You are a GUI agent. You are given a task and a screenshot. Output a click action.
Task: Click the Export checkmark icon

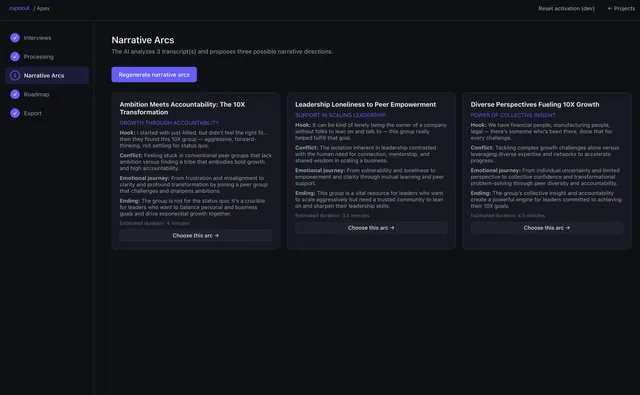(15, 113)
